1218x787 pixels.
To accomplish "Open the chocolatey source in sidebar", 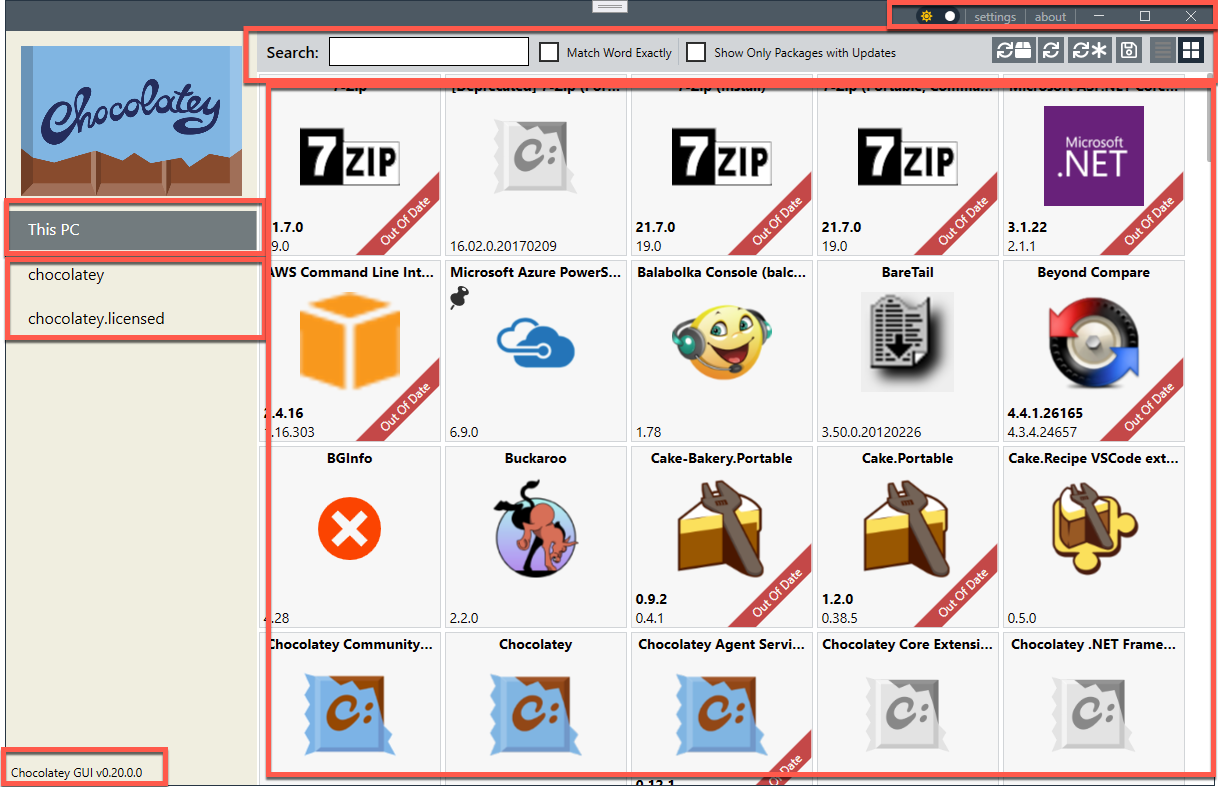I will click(66, 275).
